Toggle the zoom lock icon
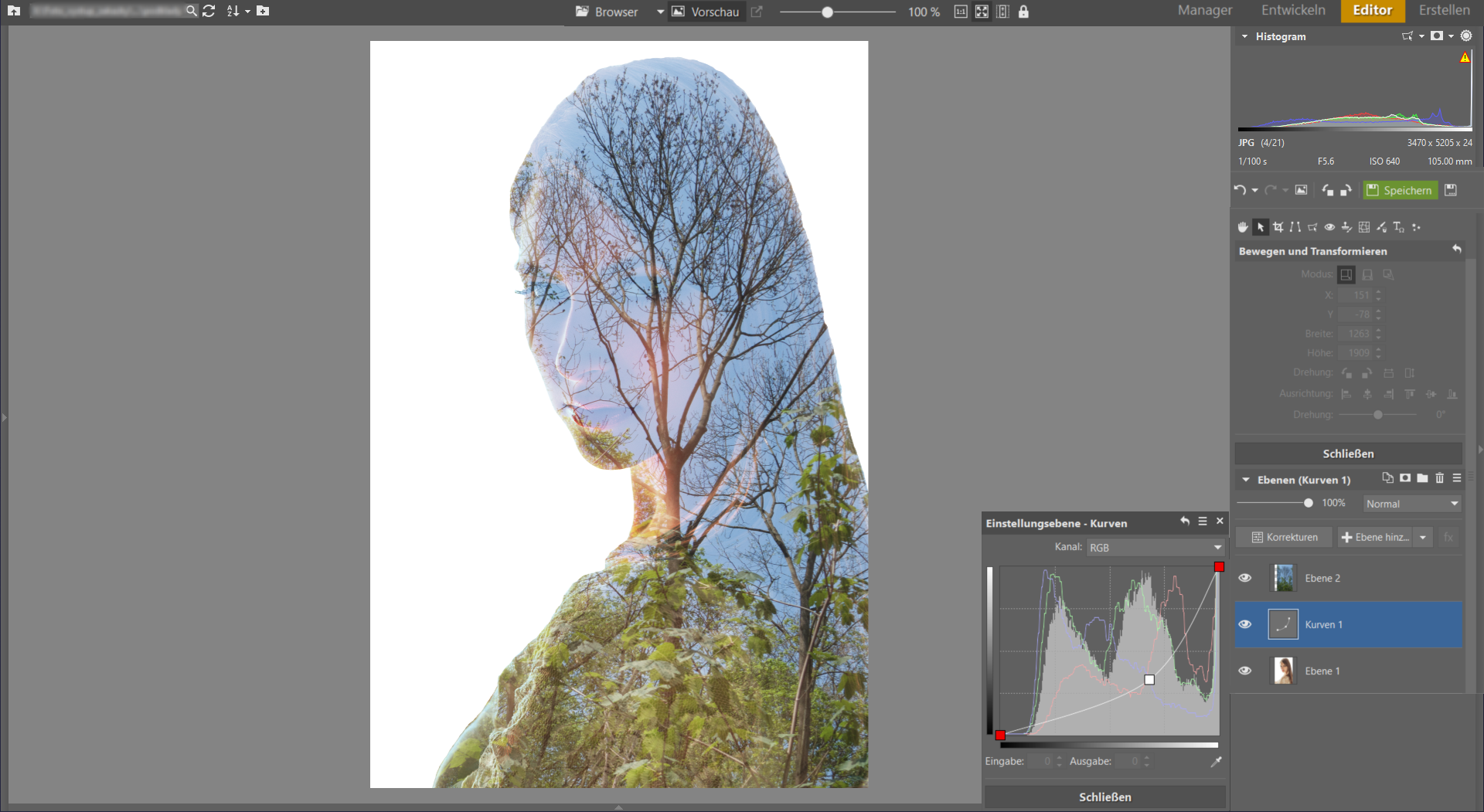The height and width of the screenshot is (812, 1484). [x=1023, y=12]
